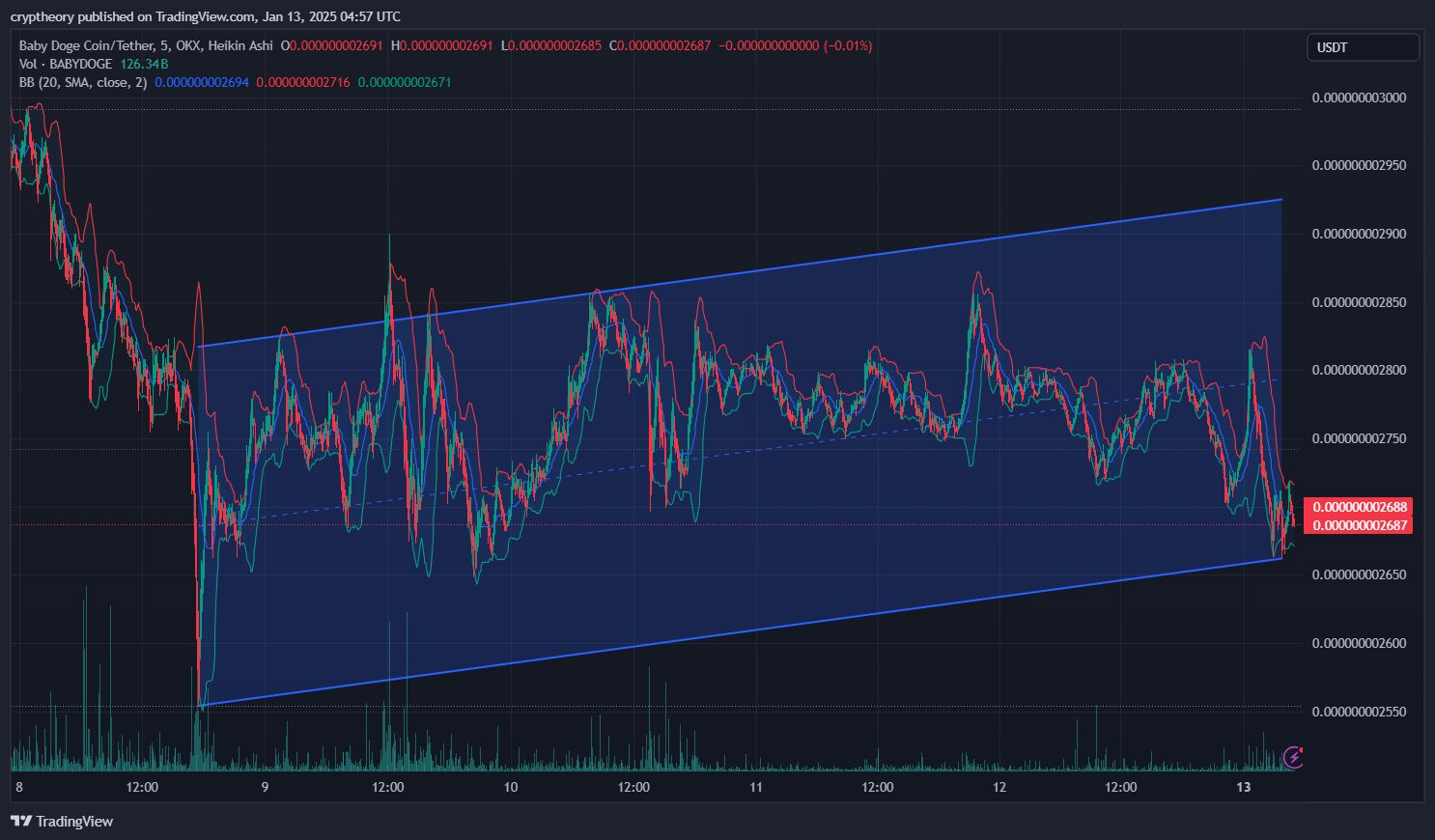Click the red price label 0.000000002687
The height and width of the screenshot is (840, 1435).
click(1357, 525)
